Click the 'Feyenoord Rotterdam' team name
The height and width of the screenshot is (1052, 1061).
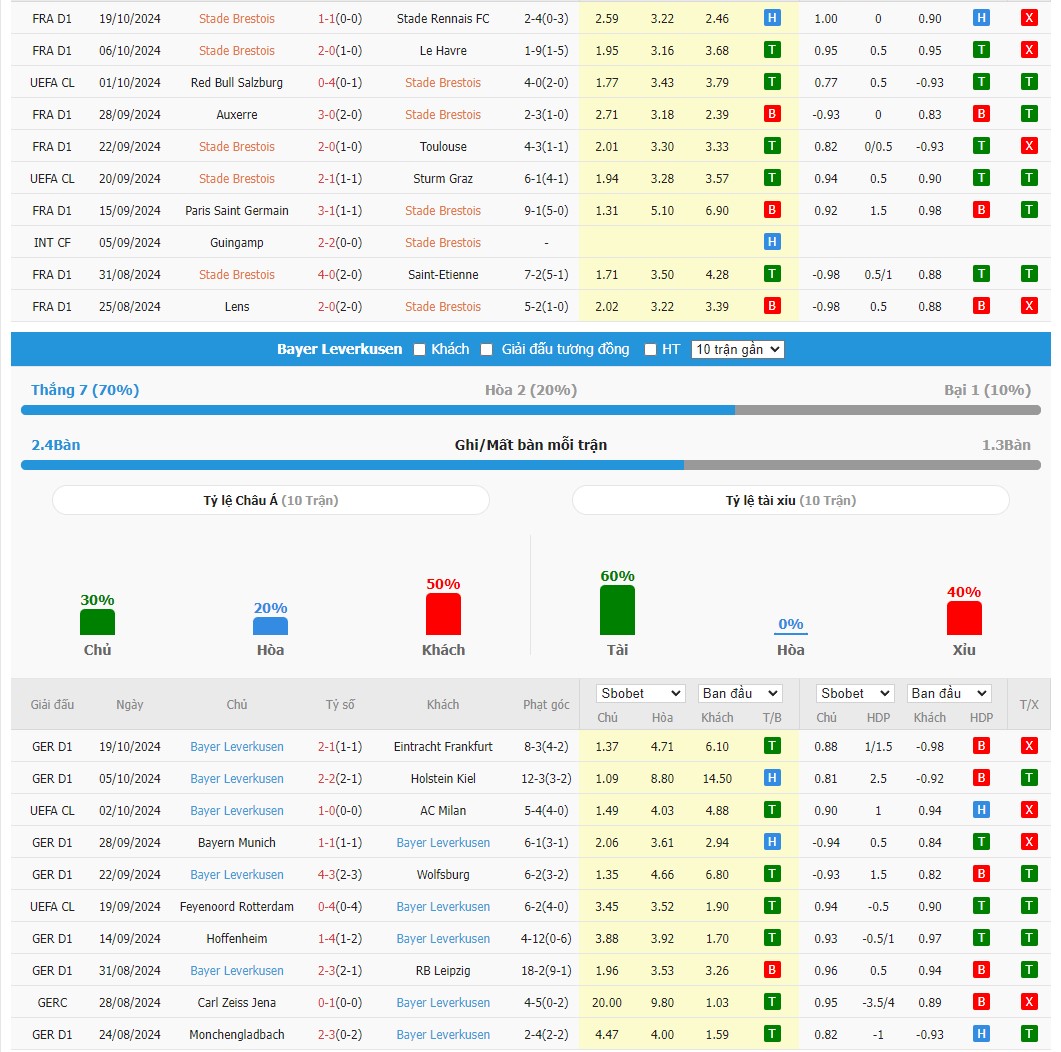coord(237,907)
